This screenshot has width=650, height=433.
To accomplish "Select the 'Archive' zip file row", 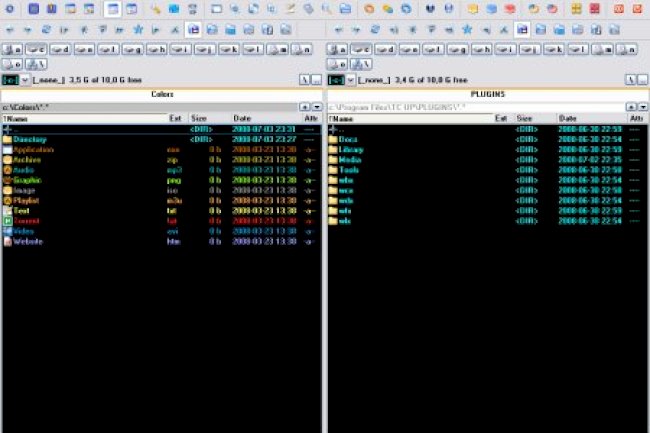I will click(162, 160).
